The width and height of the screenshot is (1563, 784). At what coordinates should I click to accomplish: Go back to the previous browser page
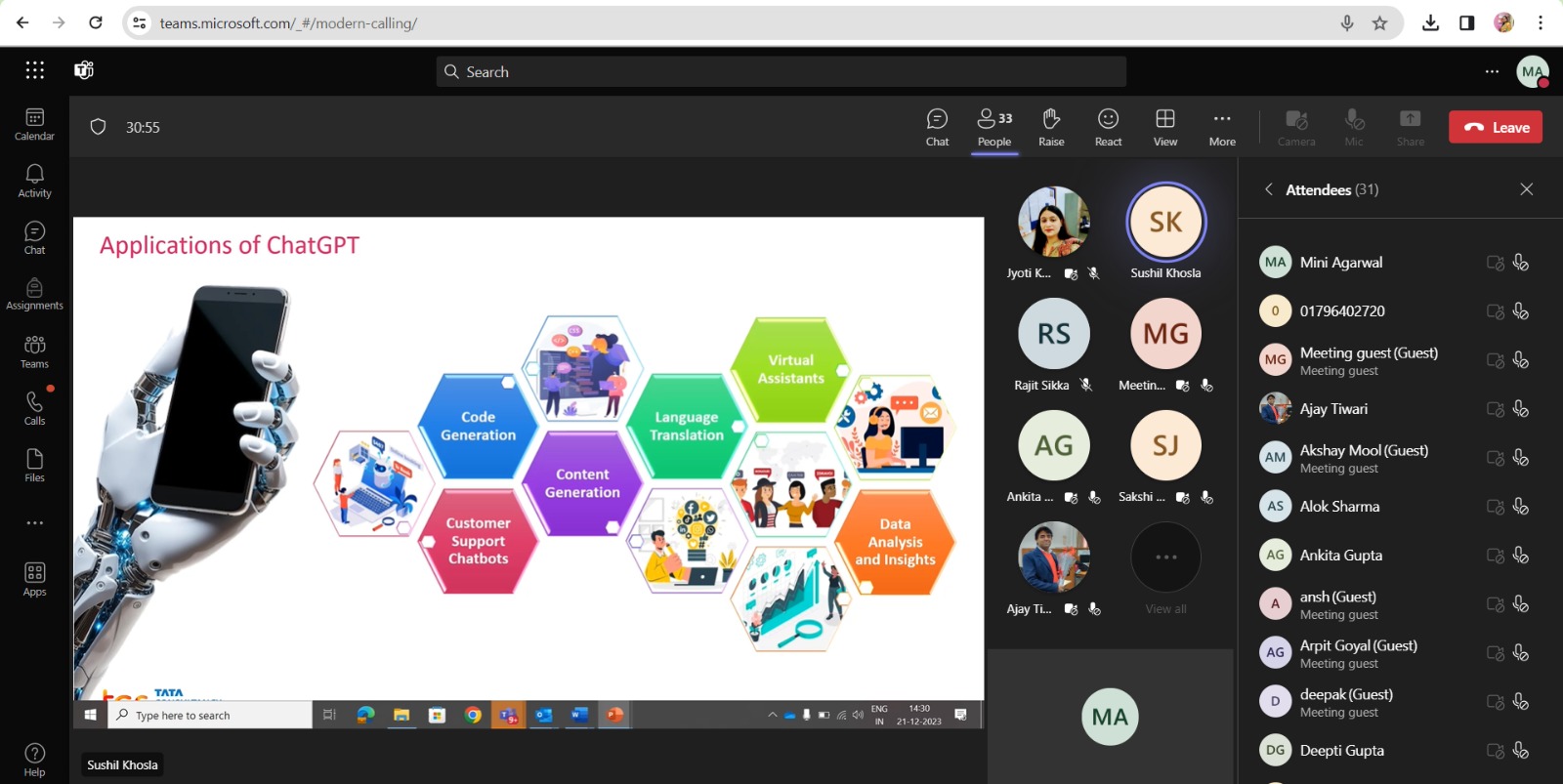coord(22,22)
